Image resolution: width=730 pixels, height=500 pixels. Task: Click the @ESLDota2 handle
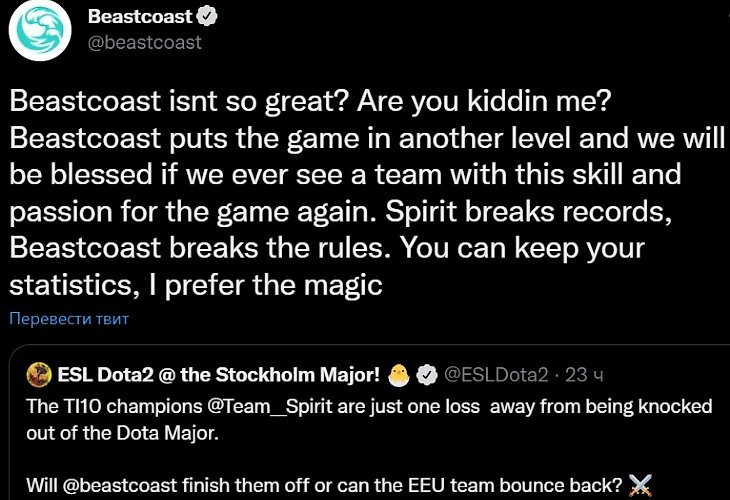pyautogui.click(x=496, y=375)
